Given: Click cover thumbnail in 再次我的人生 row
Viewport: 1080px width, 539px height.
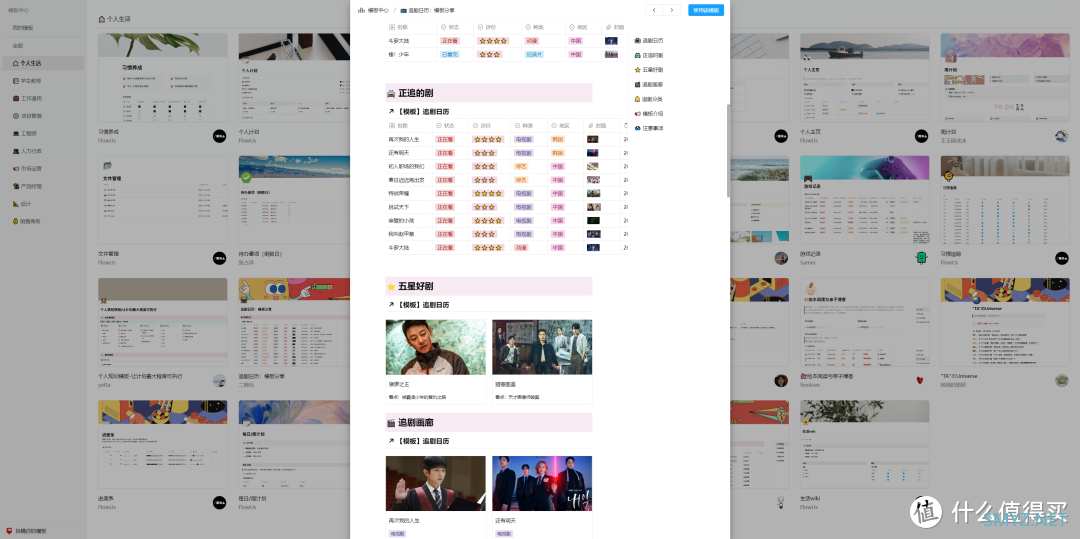Looking at the screenshot, I should pos(592,139).
